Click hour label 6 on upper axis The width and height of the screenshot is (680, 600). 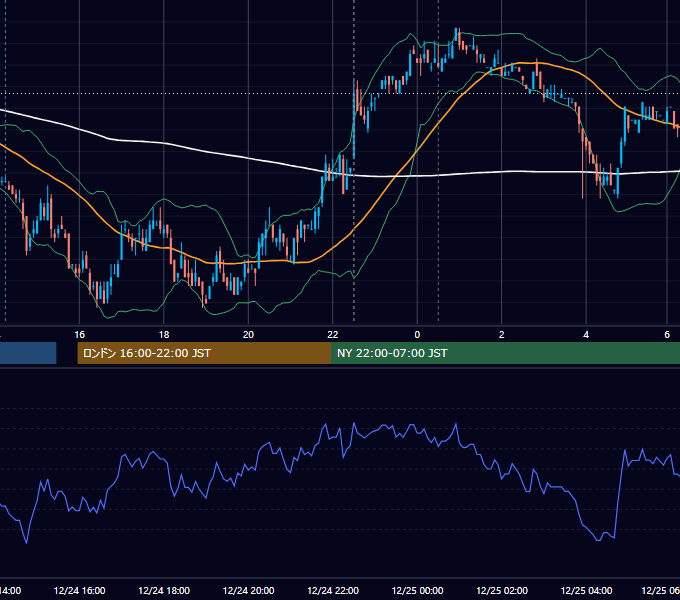pos(667,335)
